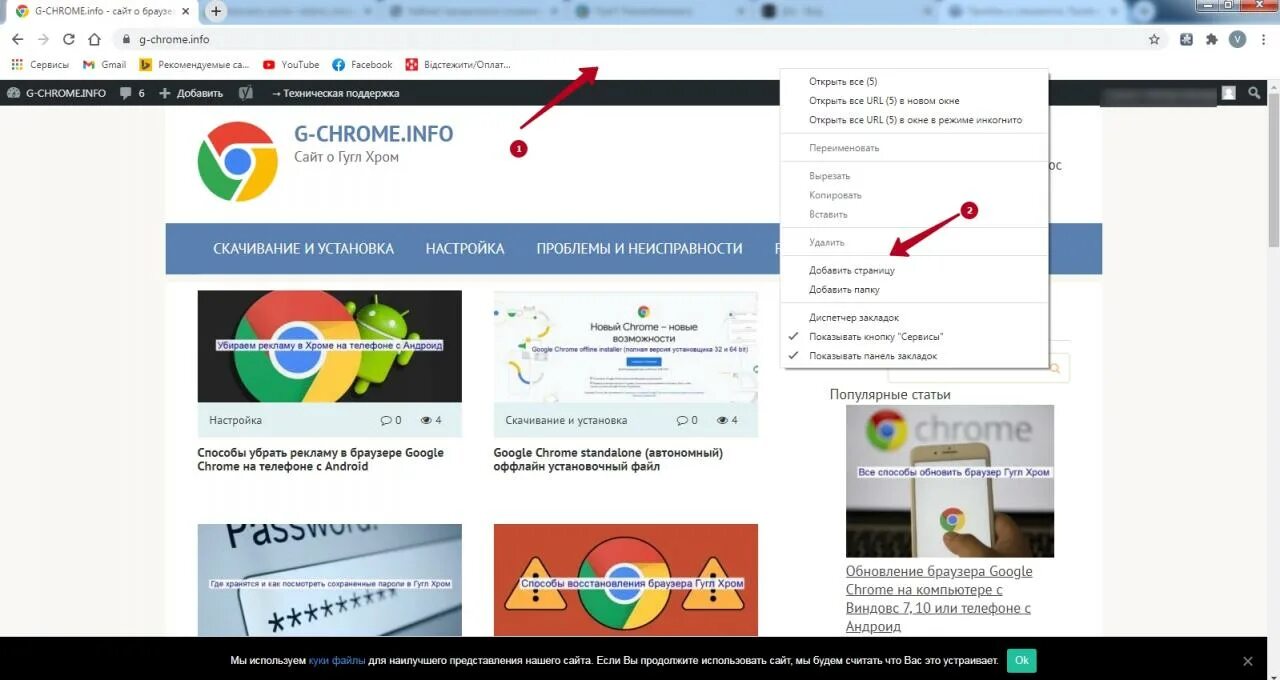Open the V profile avatar
1280x680 pixels.
[1238, 39]
